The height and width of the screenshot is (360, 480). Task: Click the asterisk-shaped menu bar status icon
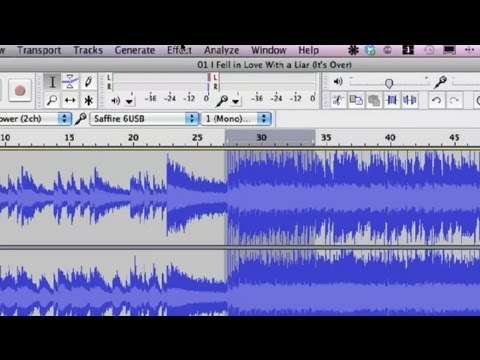(x=353, y=50)
